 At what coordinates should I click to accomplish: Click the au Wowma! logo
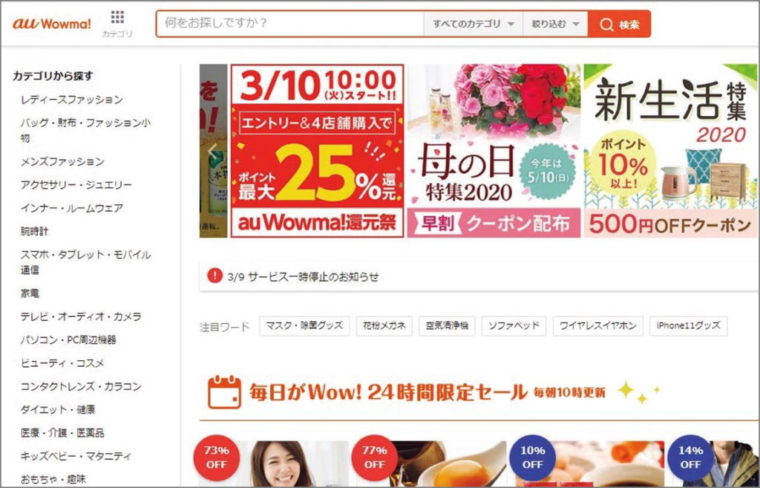pyautogui.click(x=52, y=24)
